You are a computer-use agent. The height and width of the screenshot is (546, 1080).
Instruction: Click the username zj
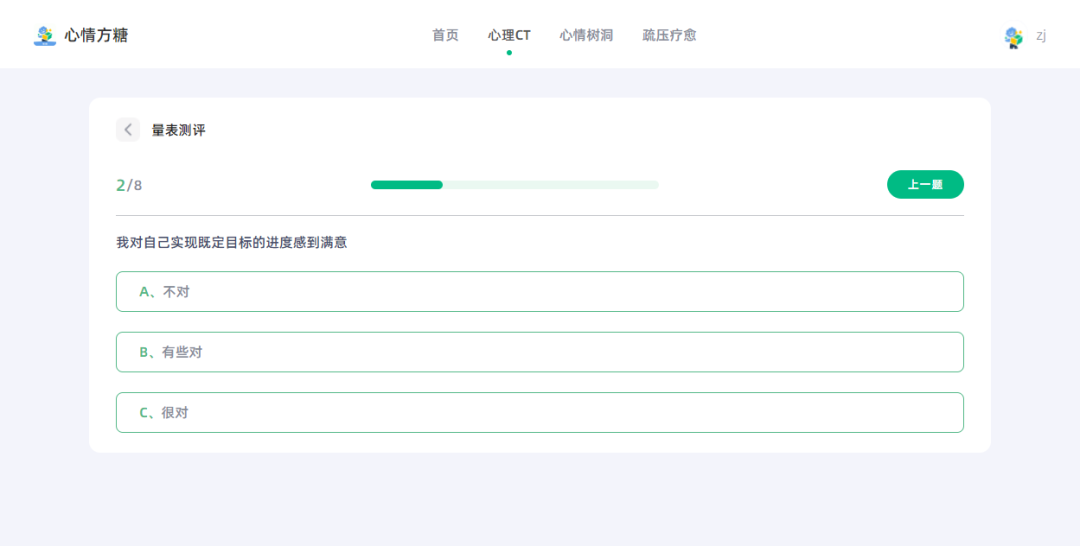pos(1041,36)
